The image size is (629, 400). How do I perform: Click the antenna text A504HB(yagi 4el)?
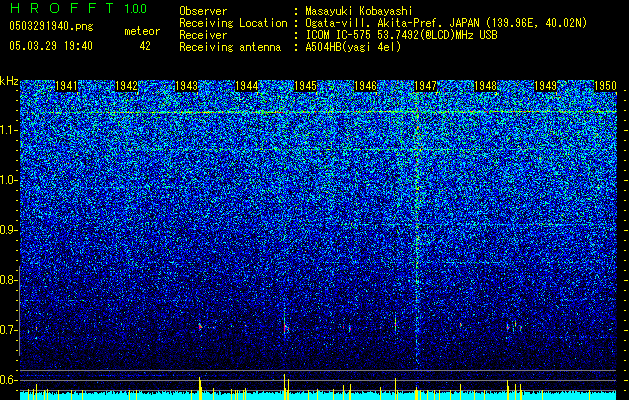click(x=353, y=47)
